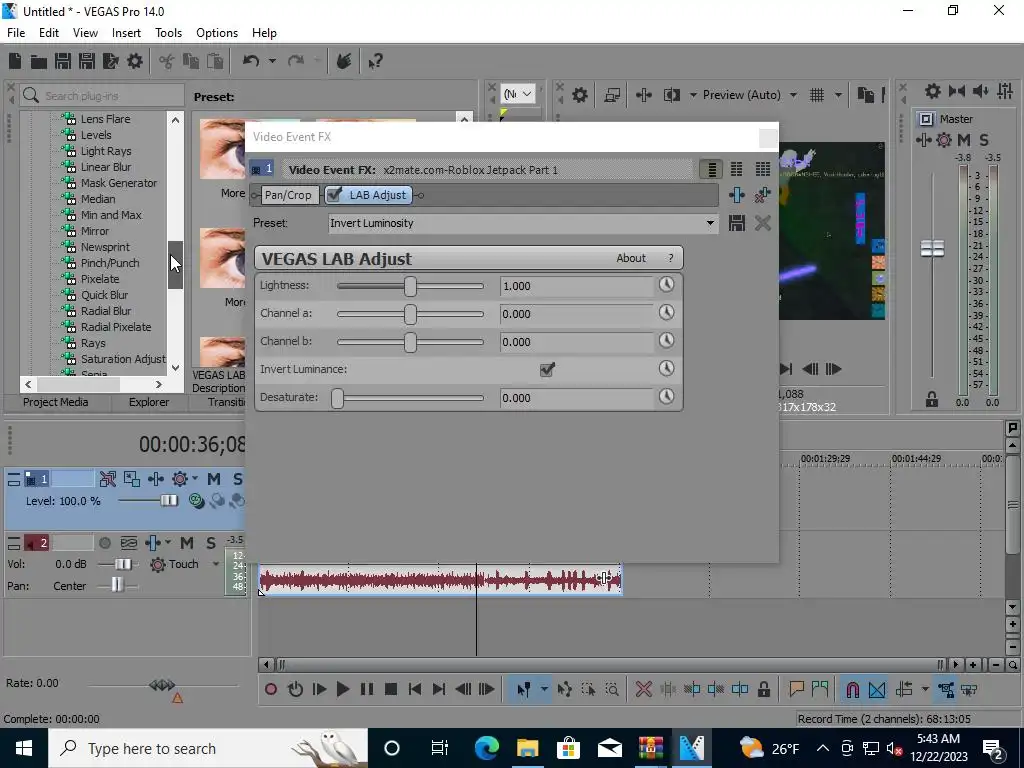Viewport: 1024px width, 768px height.
Task: Click the Cut scissors icon
Action: click(x=167, y=61)
